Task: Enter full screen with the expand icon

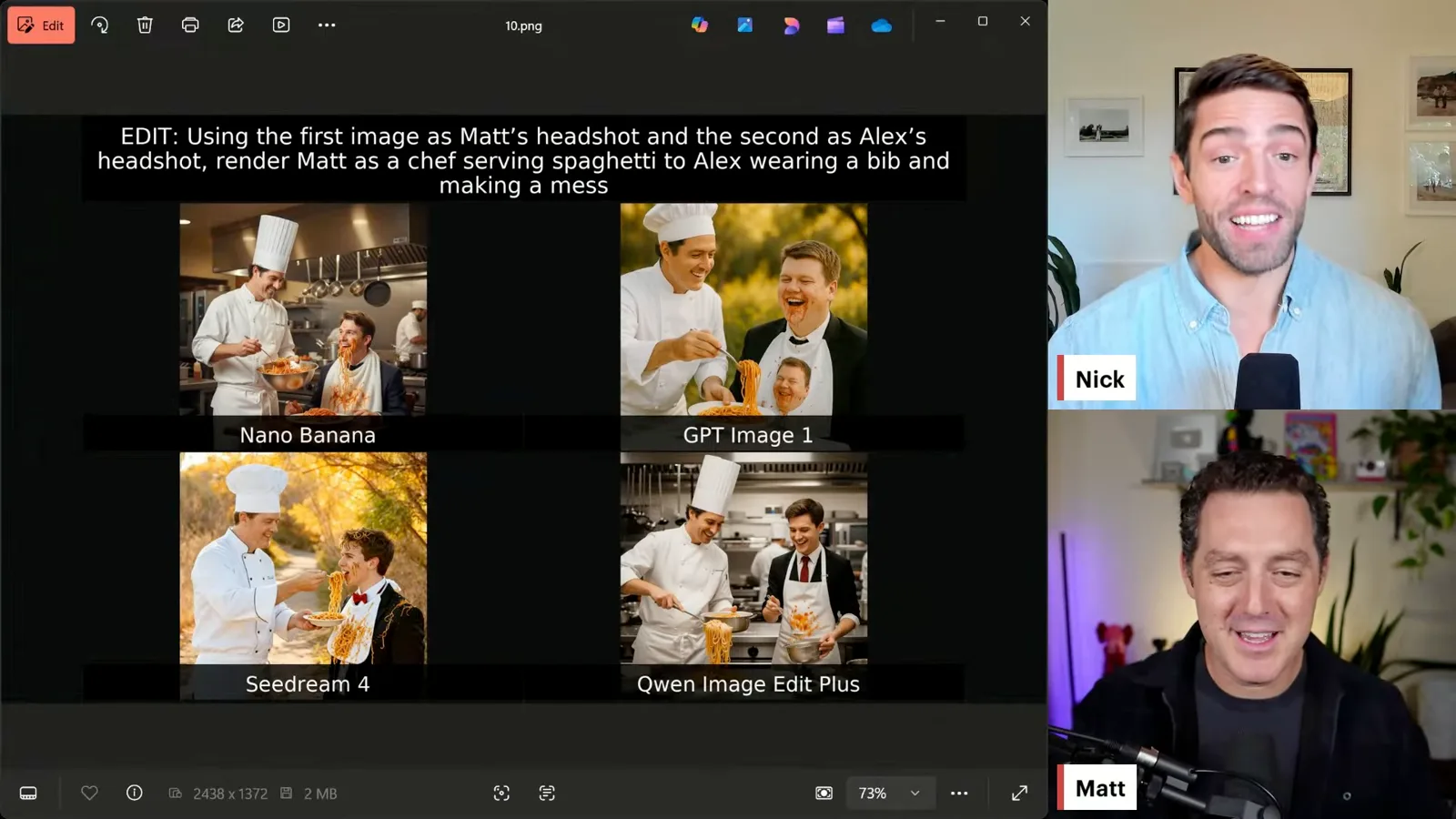Action: coord(1019,794)
